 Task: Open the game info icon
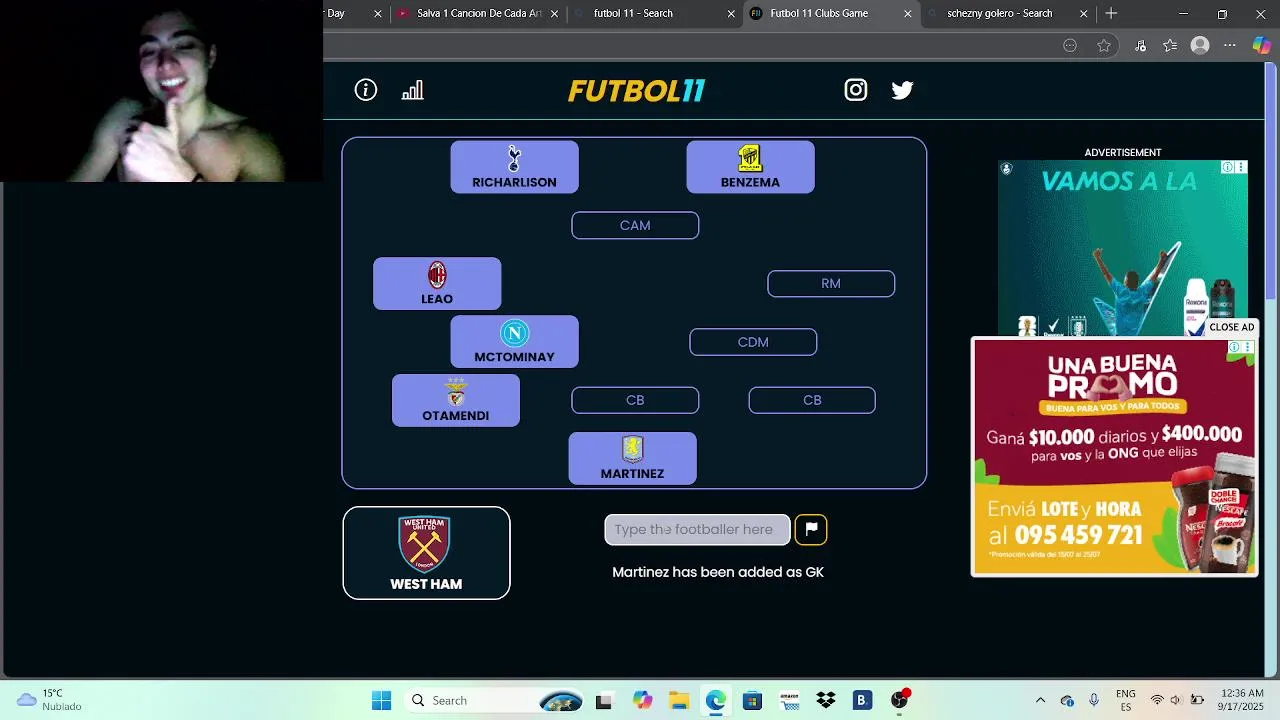(x=366, y=90)
